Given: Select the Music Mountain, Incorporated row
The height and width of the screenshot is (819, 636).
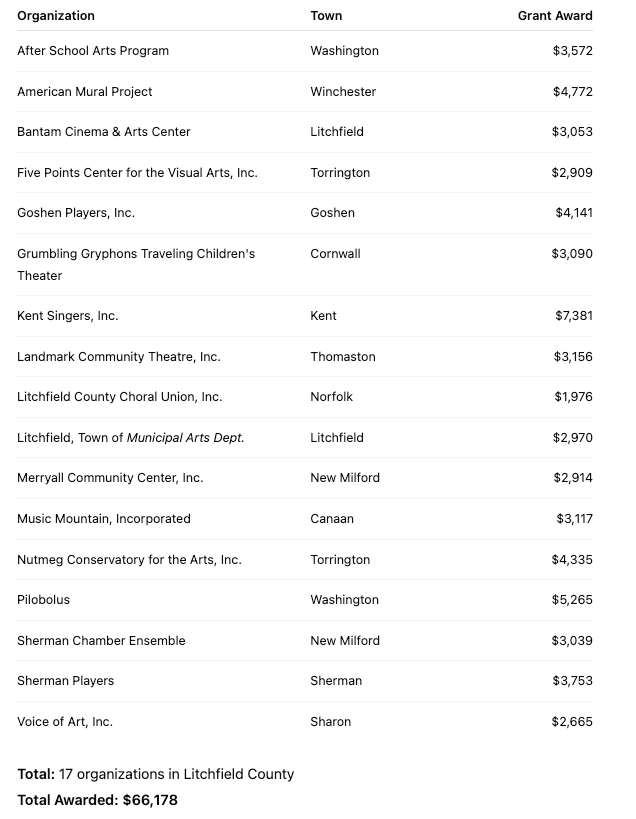Looking at the screenshot, I should click(104, 519).
